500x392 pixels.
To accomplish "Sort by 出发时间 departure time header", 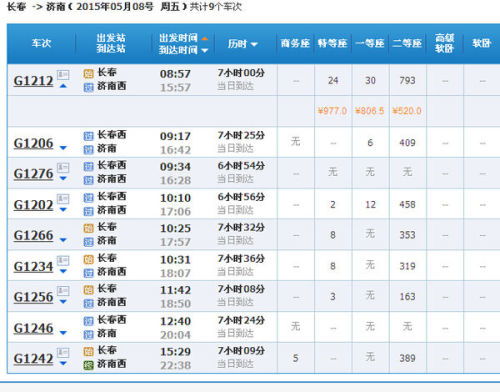I will tap(183, 38).
